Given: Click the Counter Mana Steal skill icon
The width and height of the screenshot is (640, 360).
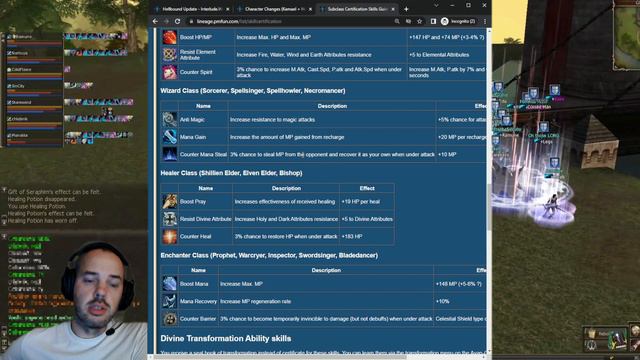Looking at the screenshot, I should (x=170, y=154).
